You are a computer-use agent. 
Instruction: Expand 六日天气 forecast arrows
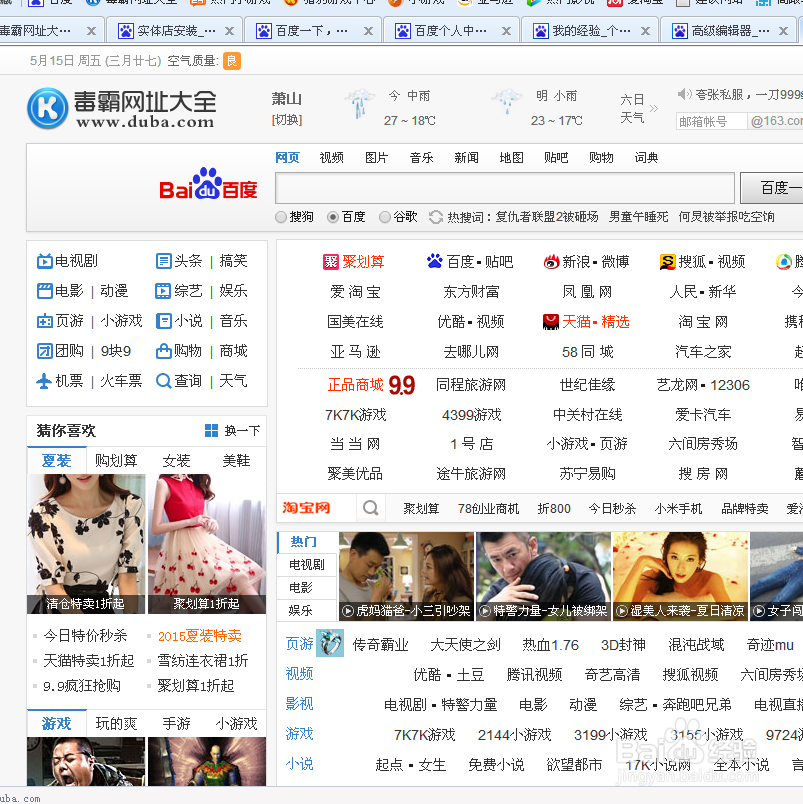[654, 108]
